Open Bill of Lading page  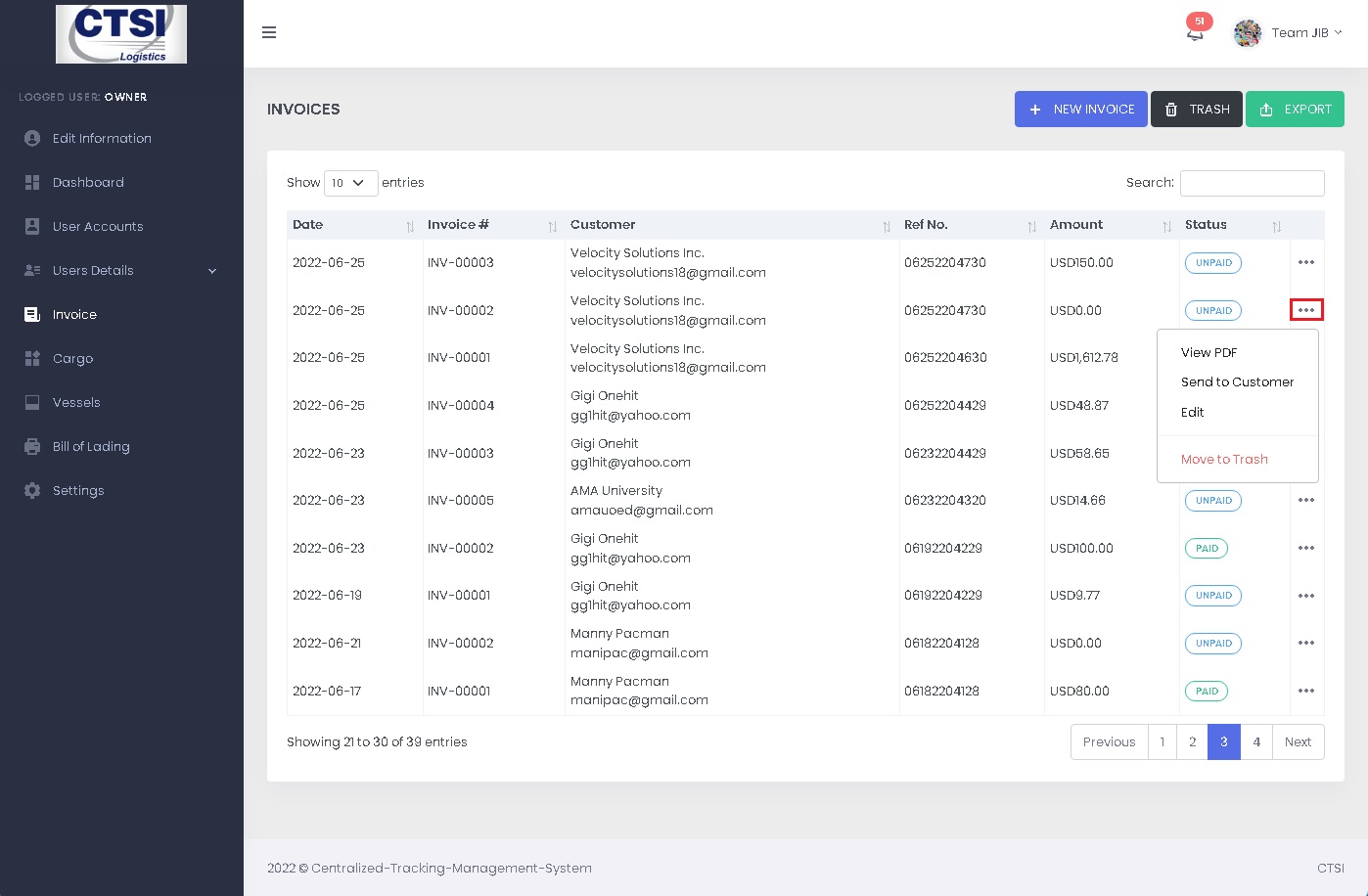90,447
